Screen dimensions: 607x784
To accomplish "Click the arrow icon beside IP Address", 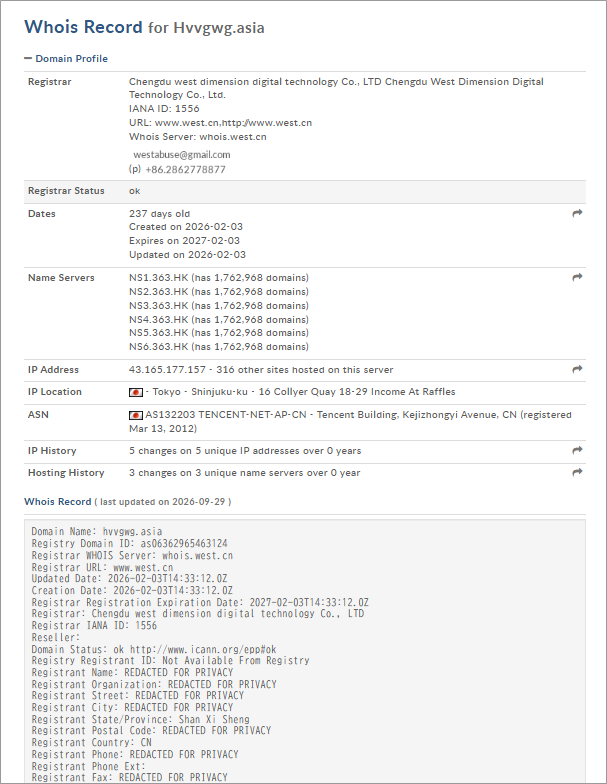I will (577, 370).
